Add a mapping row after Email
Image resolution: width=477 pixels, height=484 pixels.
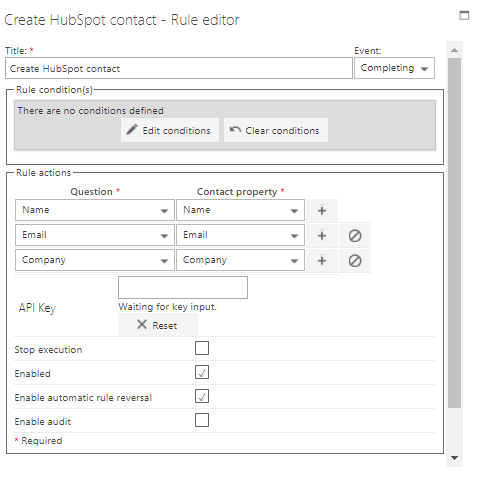coord(322,236)
